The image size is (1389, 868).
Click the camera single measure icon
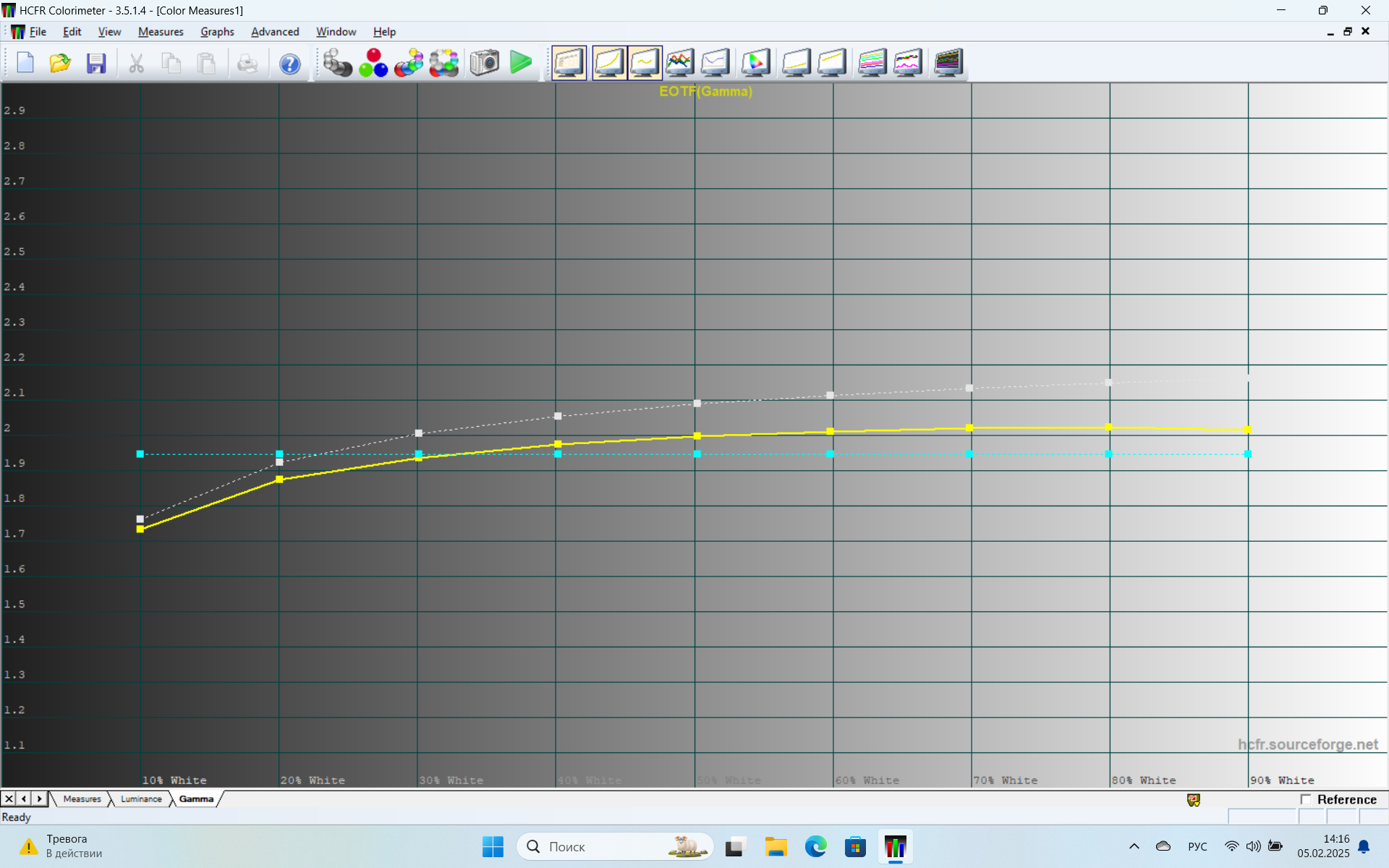point(485,63)
